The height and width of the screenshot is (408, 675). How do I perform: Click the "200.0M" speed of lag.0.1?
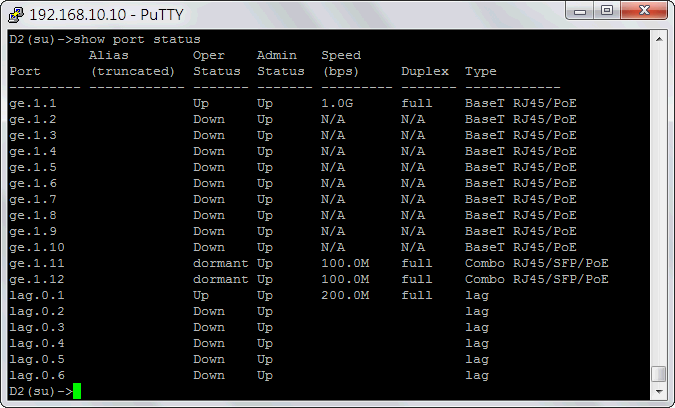click(x=345, y=296)
